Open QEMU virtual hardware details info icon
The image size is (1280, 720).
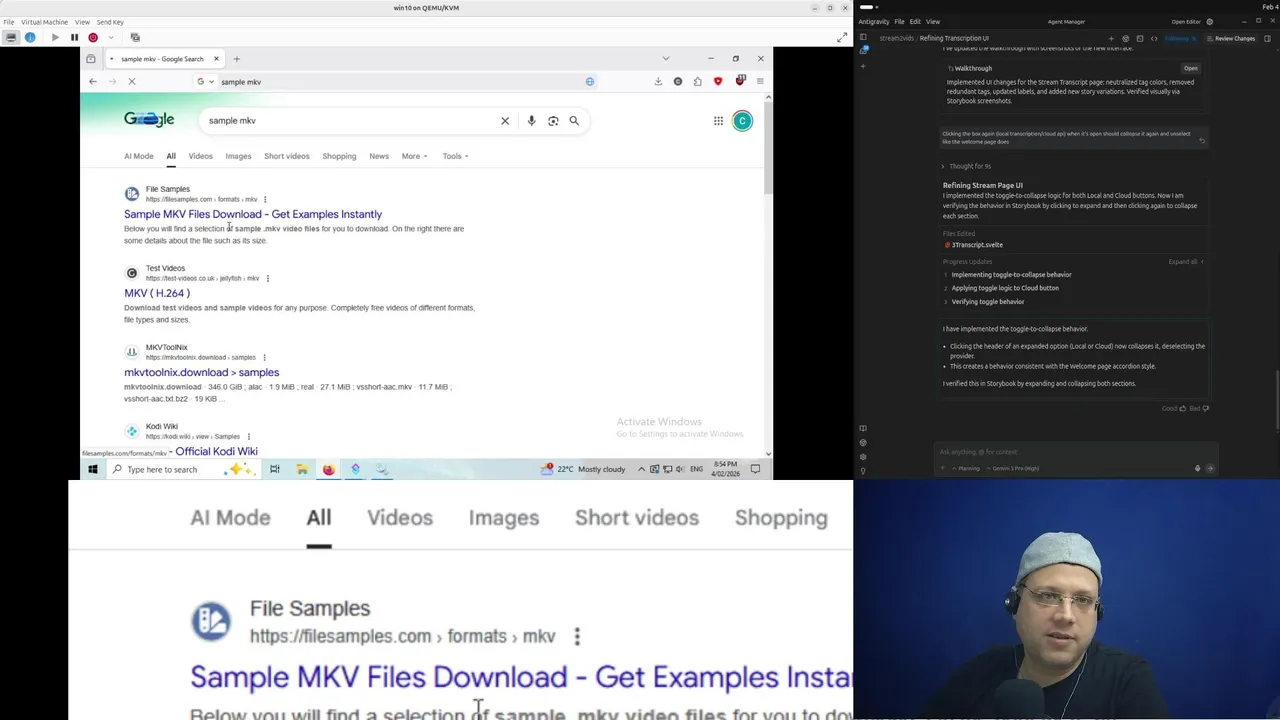[x=30, y=37]
